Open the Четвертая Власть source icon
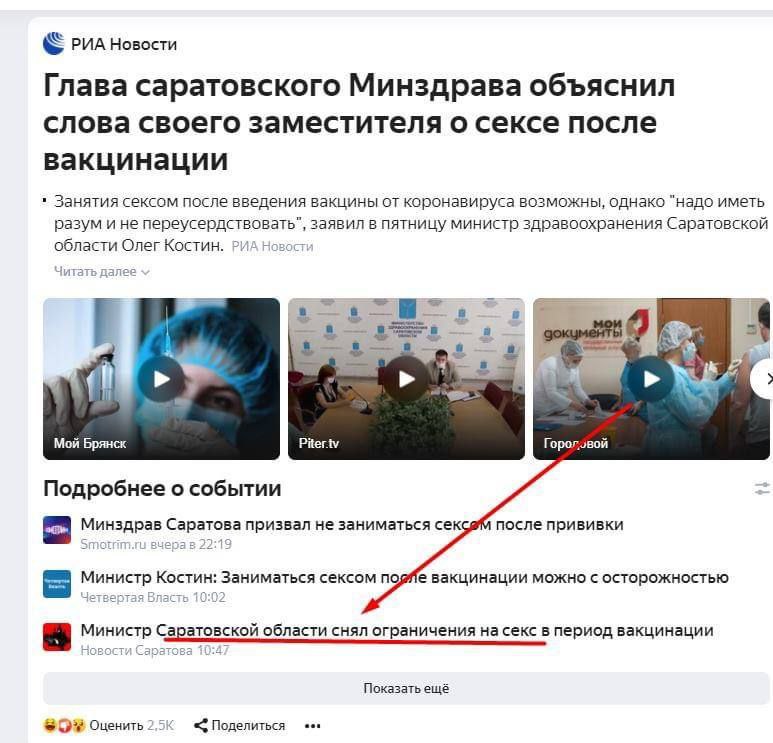Viewport: 773px width, 743px height. point(57,584)
